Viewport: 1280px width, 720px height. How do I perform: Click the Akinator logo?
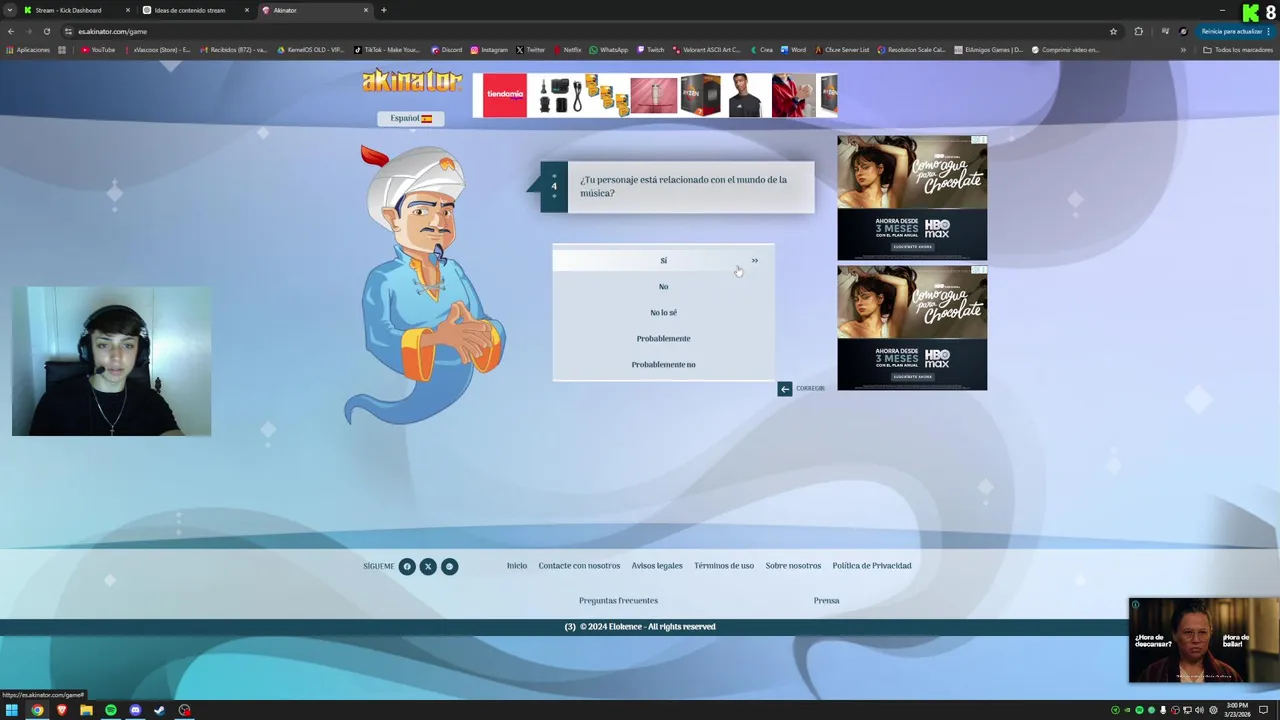[x=412, y=81]
